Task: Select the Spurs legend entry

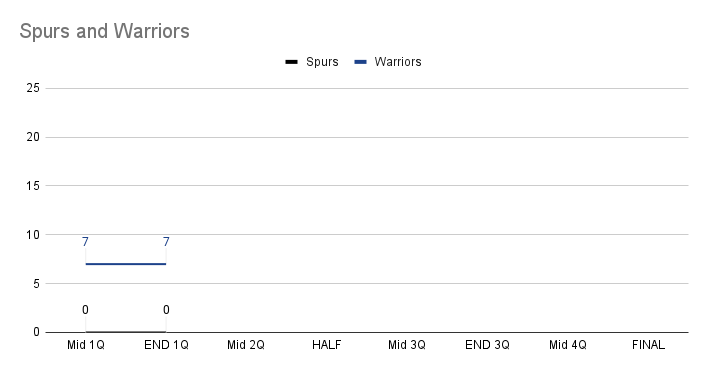Action: (312, 62)
